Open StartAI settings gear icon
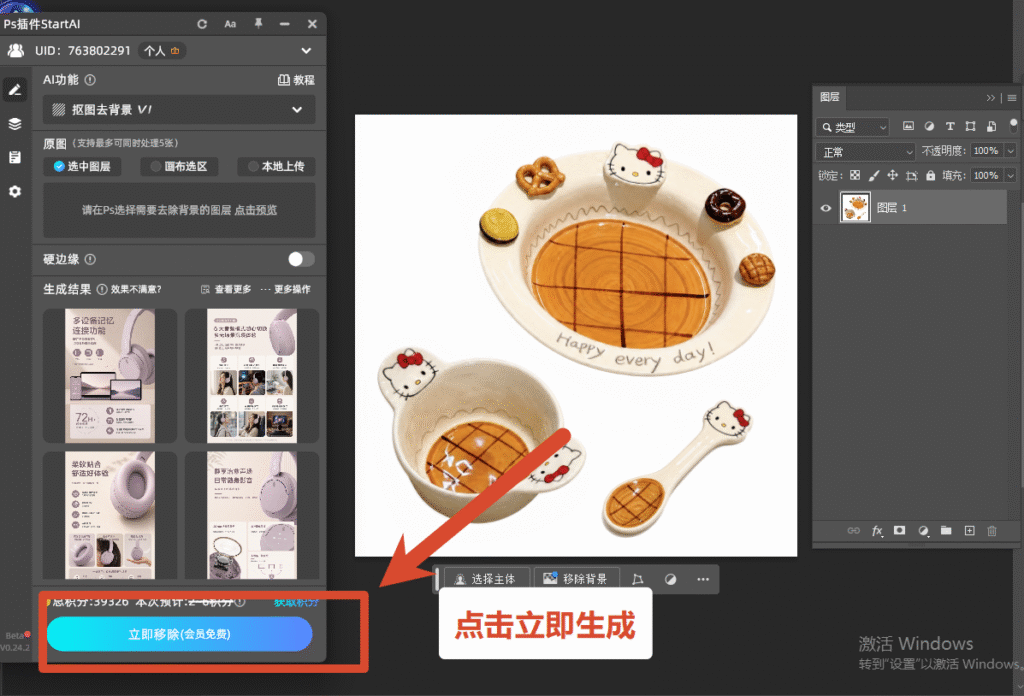Screen dimensions: 1024x696 15,191
